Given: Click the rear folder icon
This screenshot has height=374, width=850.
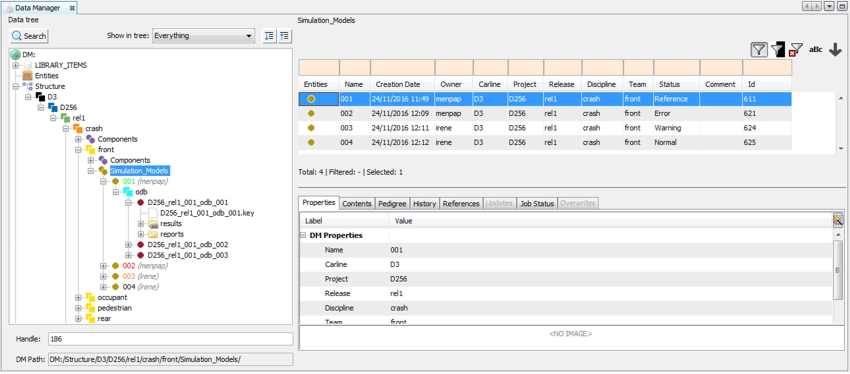Looking at the screenshot, I should [x=91, y=319].
